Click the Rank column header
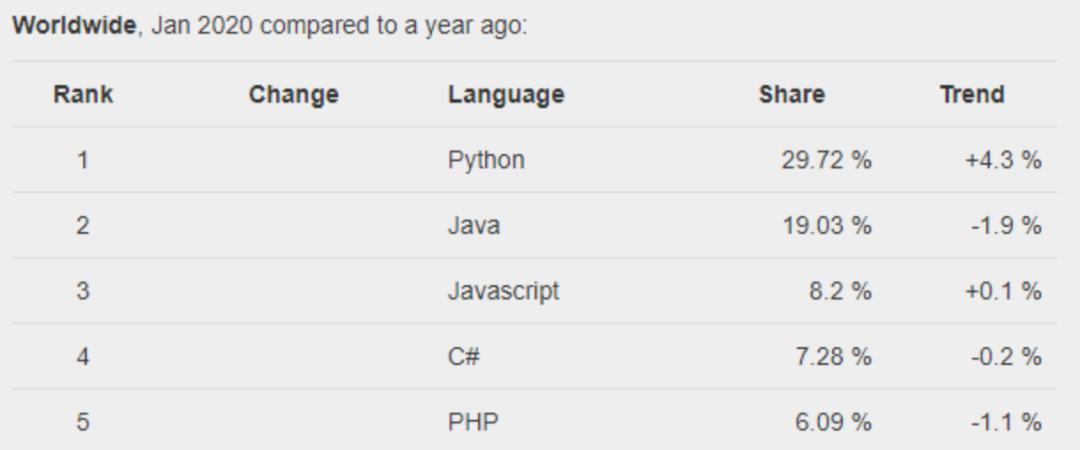This screenshot has width=1080, height=450. tap(83, 95)
